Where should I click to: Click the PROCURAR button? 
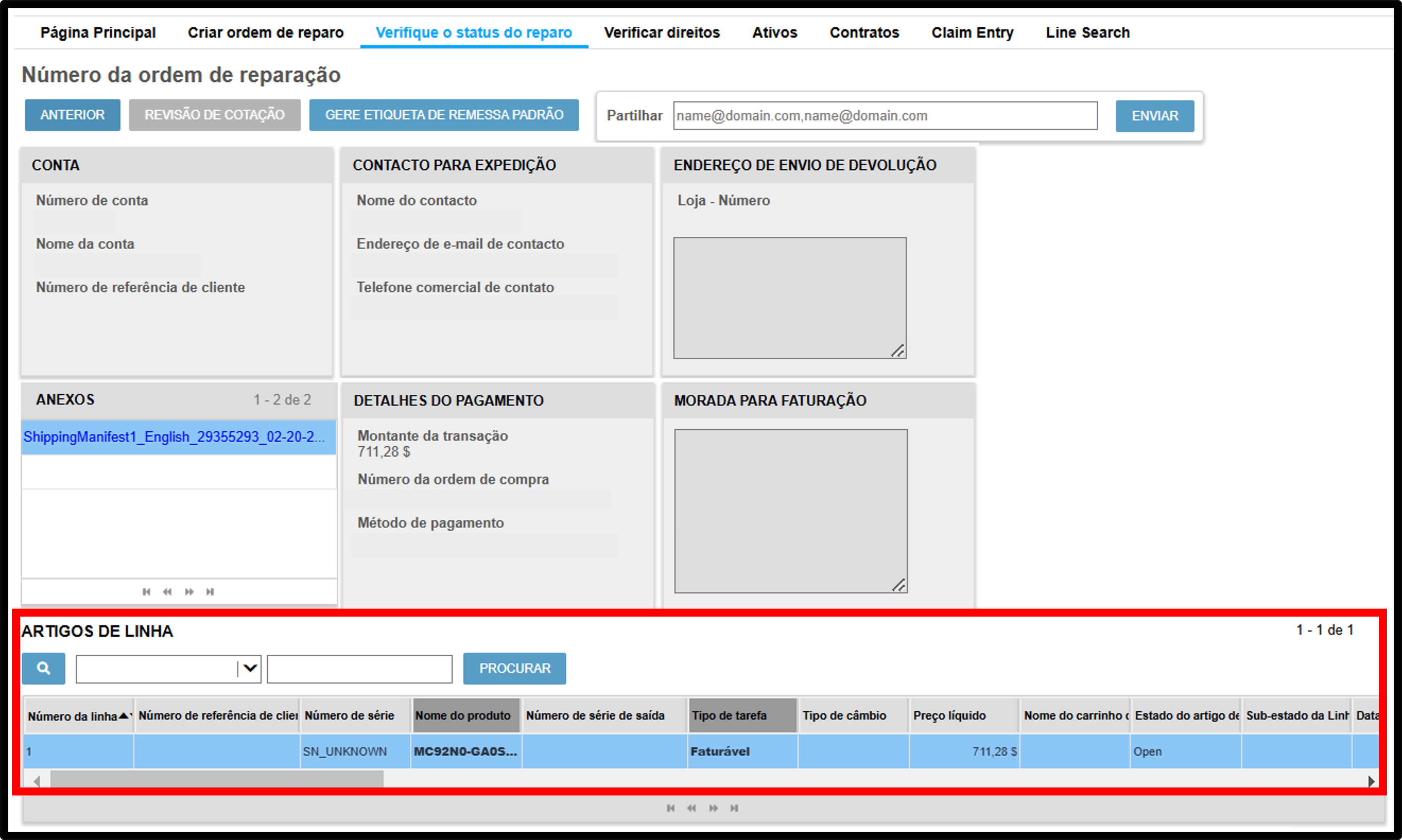tap(514, 668)
